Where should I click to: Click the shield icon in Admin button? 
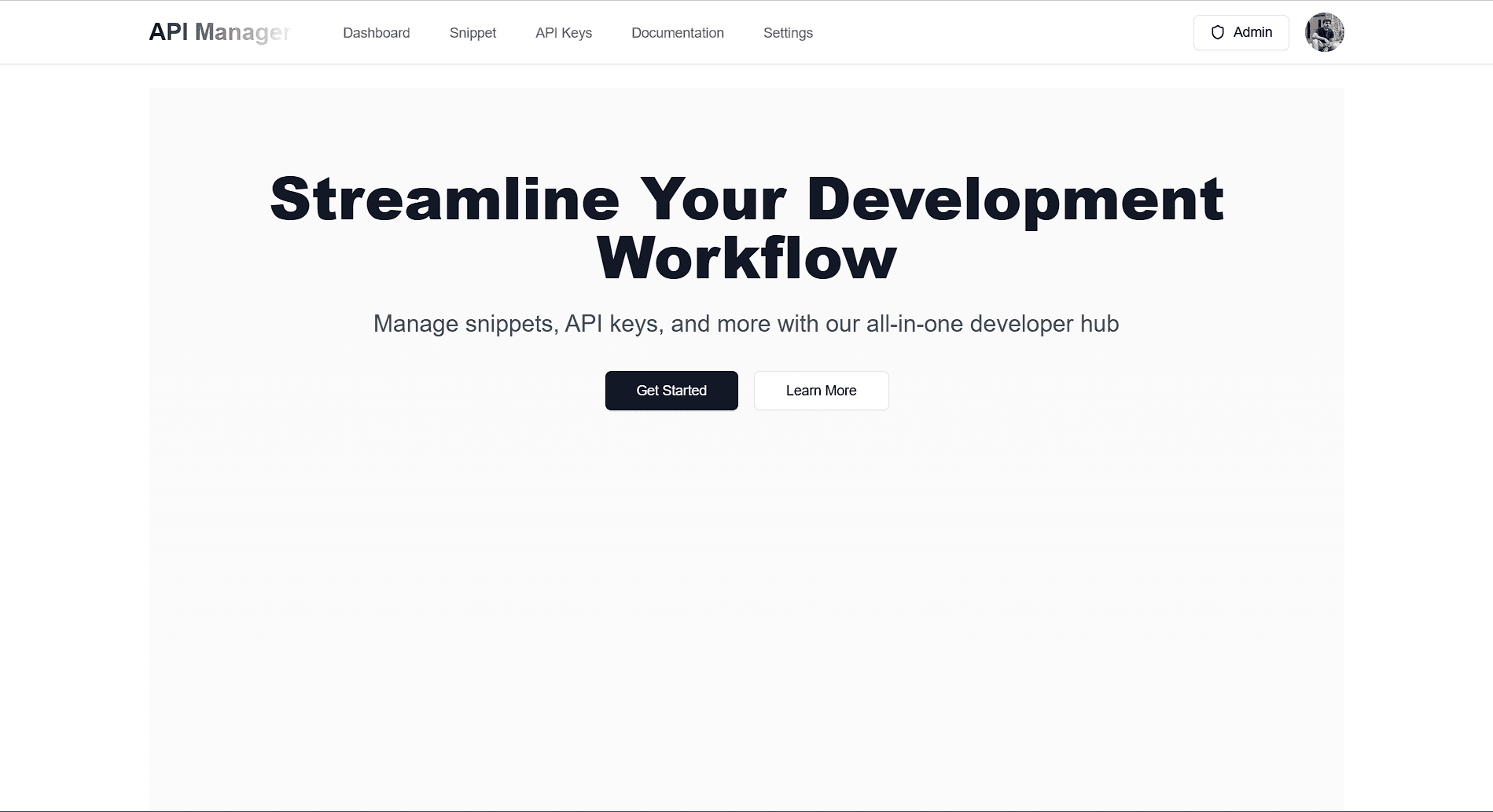1218,32
